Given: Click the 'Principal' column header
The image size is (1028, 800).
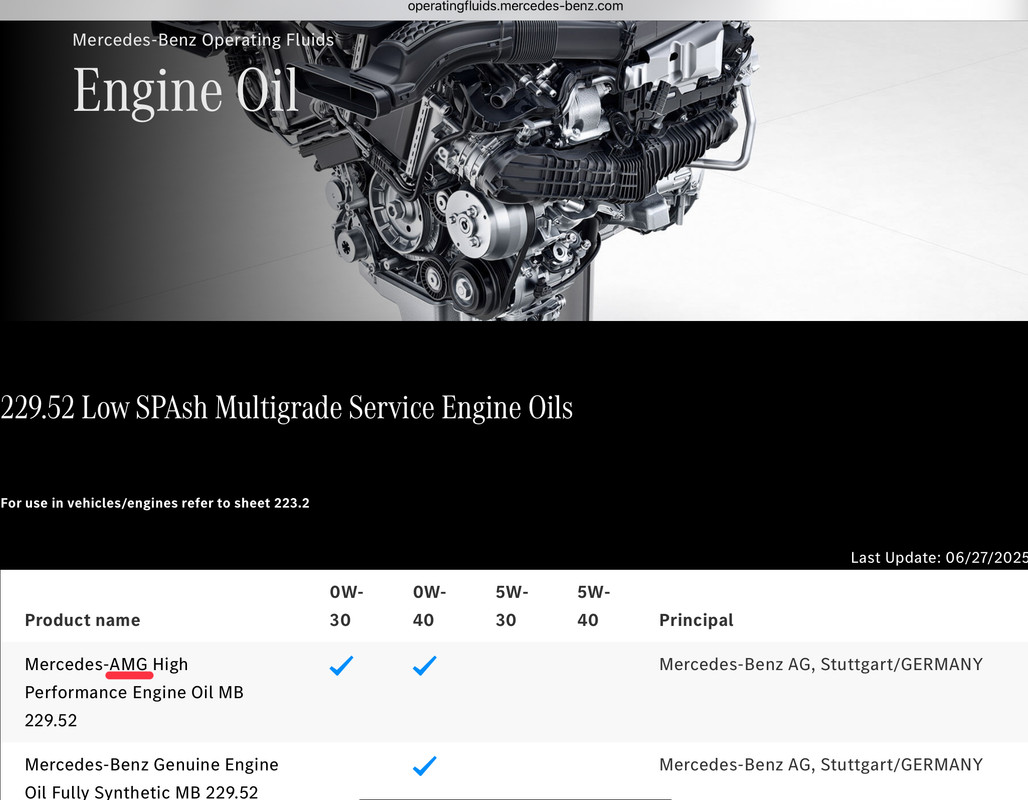Looking at the screenshot, I should coord(696,620).
